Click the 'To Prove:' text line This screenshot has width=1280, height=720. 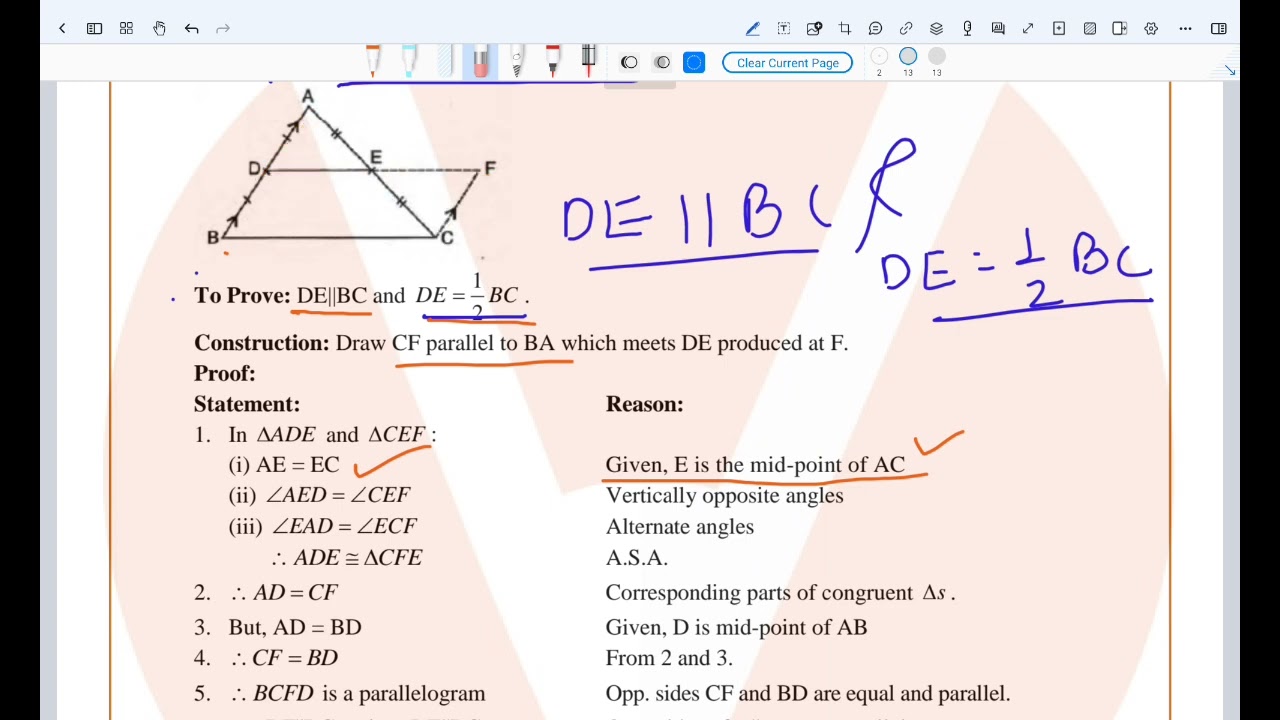[x=361, y=296]
